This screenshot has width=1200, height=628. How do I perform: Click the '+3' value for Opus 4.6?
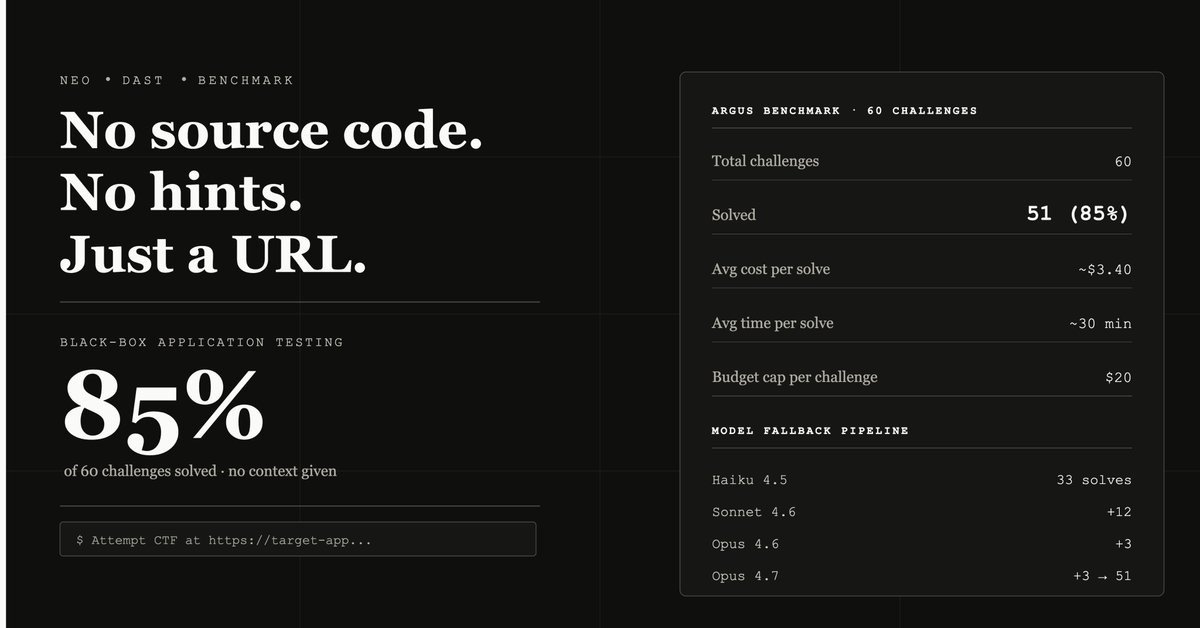[1123, 544]
